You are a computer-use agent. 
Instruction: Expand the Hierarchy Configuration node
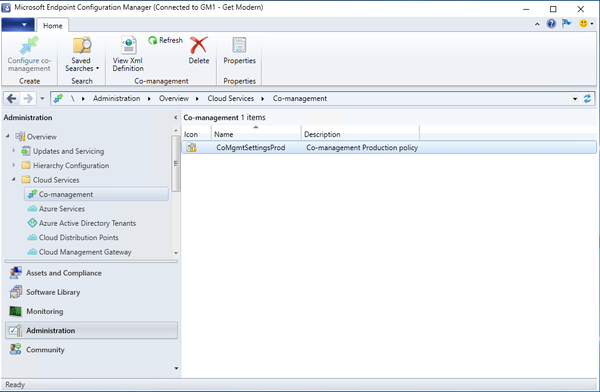tap(14, 165)
